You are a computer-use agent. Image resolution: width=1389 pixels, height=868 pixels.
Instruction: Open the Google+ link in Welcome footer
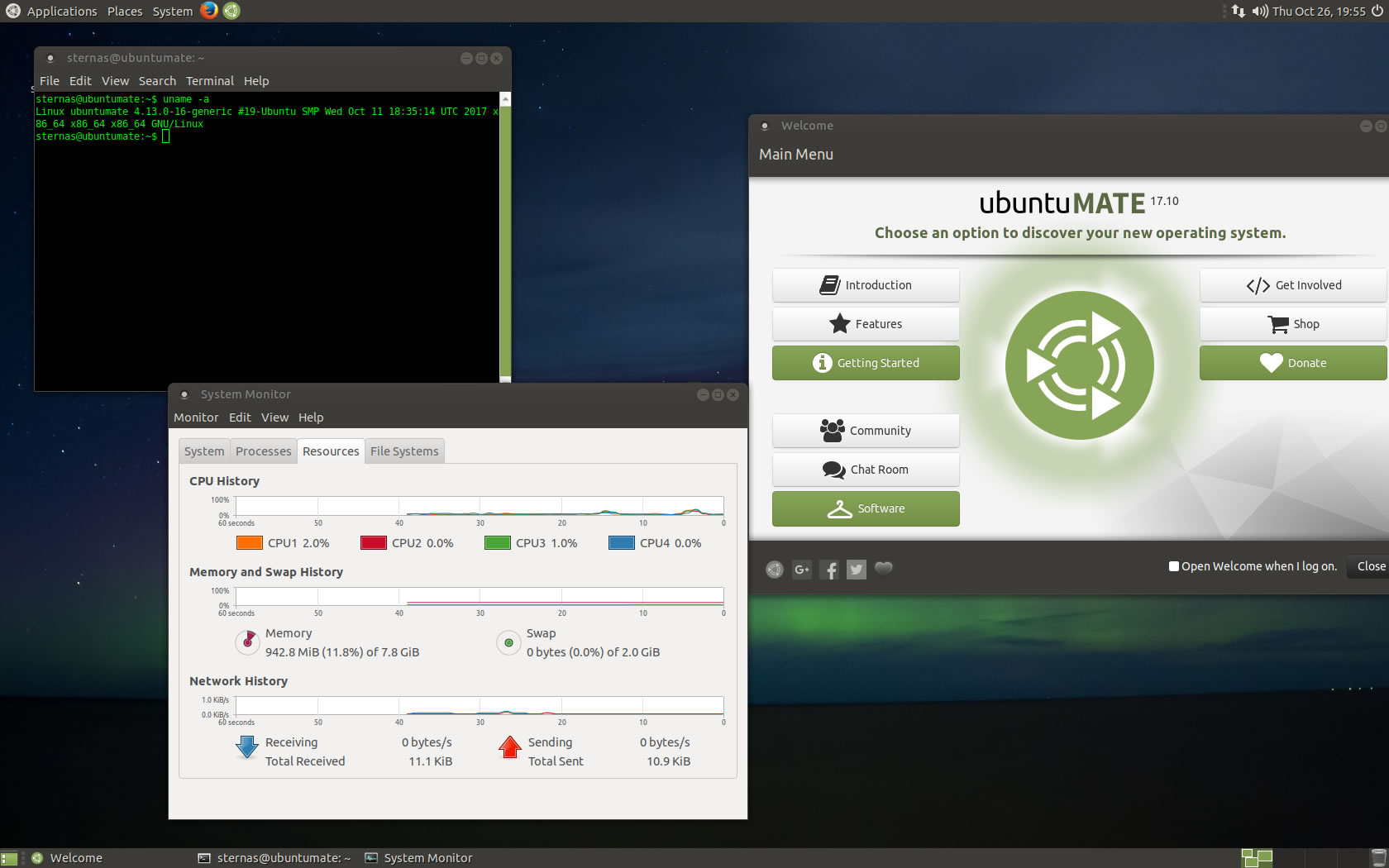point(802,569)
